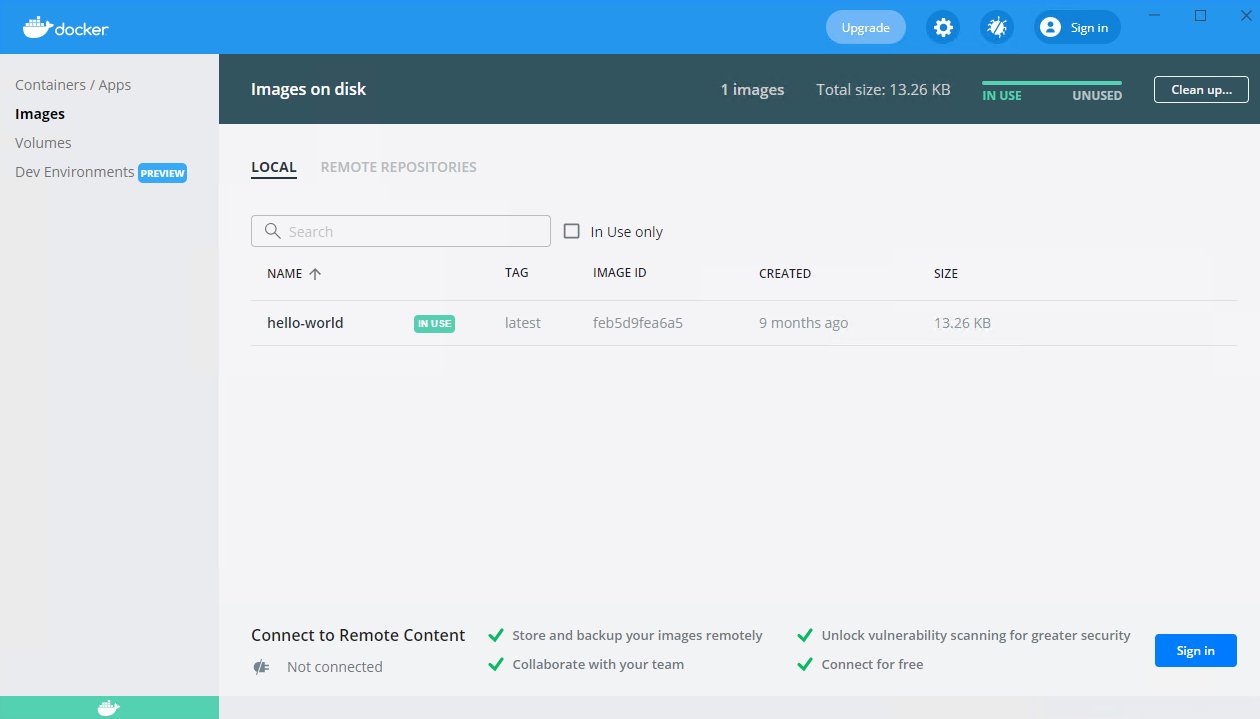Open Dev Environments preview section

click(75, 172)
